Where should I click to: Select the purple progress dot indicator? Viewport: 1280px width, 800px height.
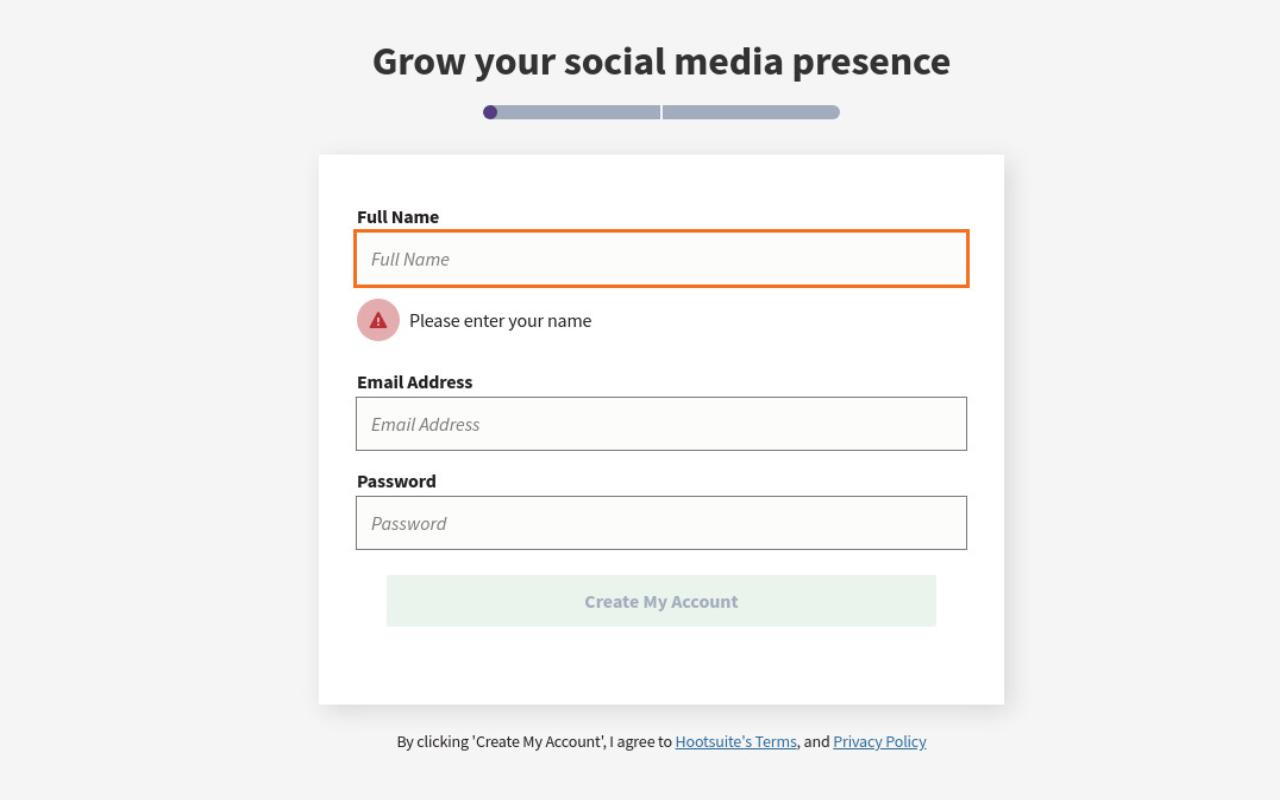click(490, 112)
